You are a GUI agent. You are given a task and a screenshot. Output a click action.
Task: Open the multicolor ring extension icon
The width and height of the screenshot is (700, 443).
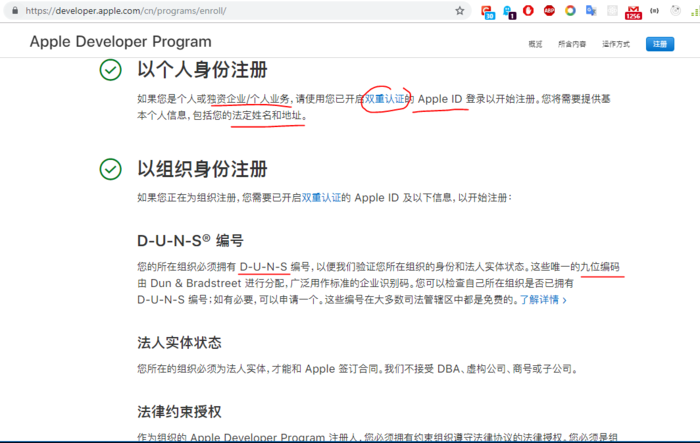(570, 10)
